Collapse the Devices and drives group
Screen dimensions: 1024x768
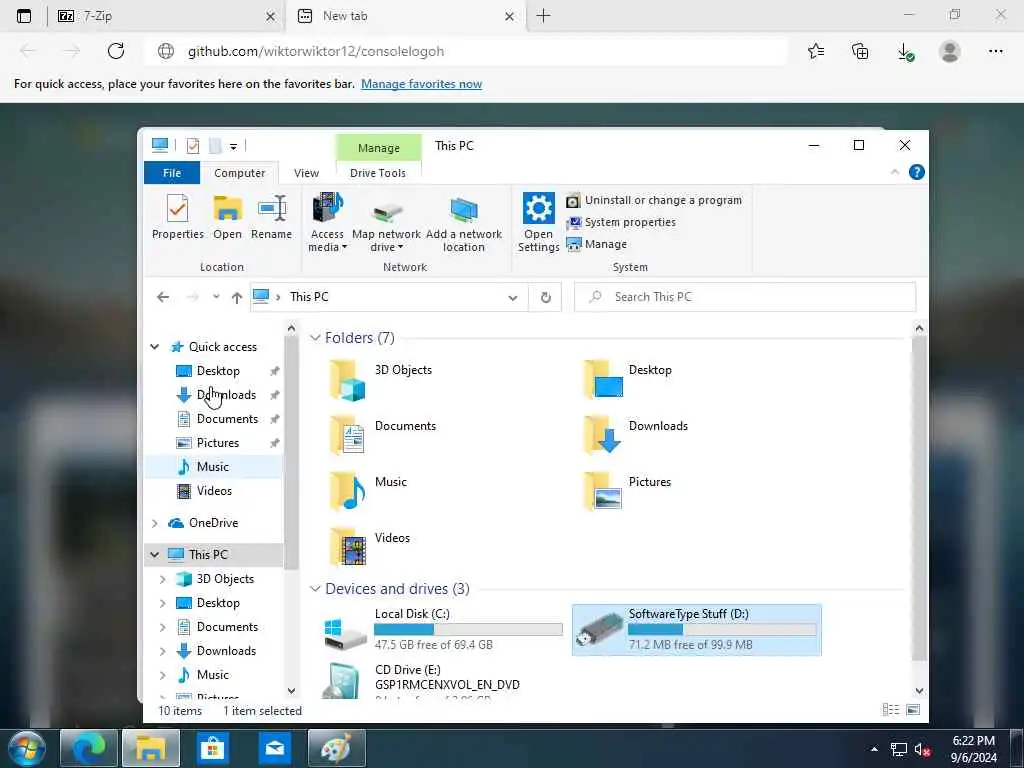(315, 589)
